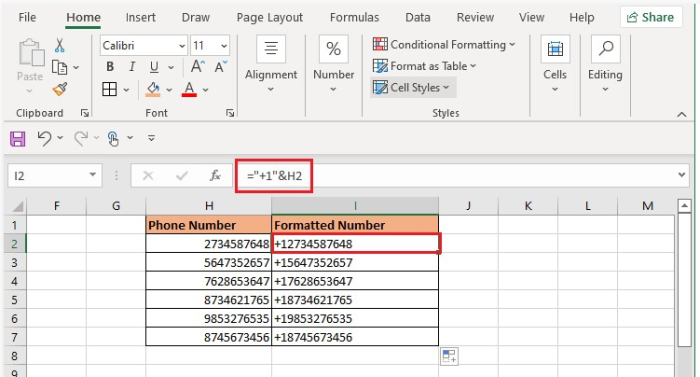
Task: Open the Page Layout tab
Action: pos(270,17)
